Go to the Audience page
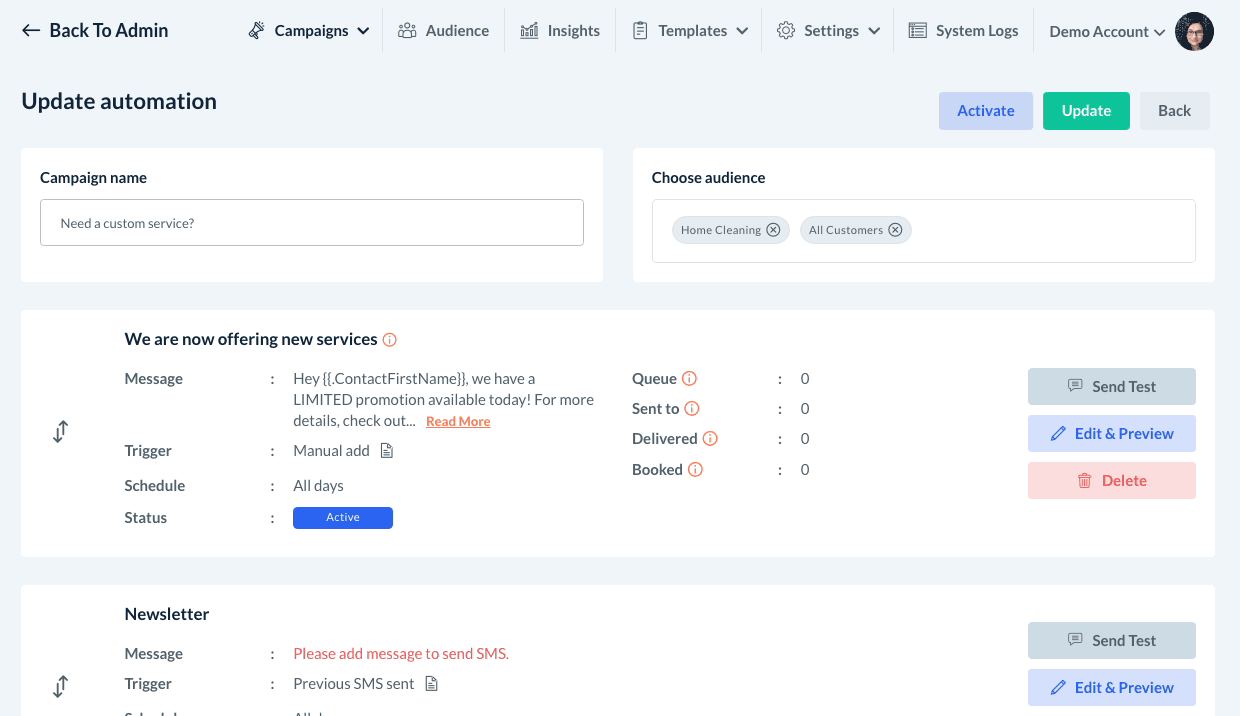Screen dimensions: 1240x716 click(443, 31)
